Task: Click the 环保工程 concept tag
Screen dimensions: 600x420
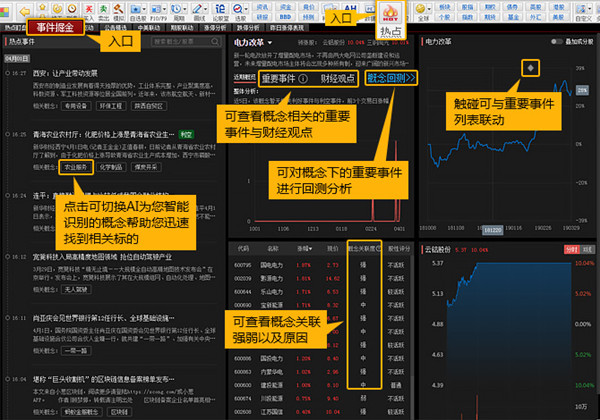Action: pyautogui.click(x=111, y=106)
